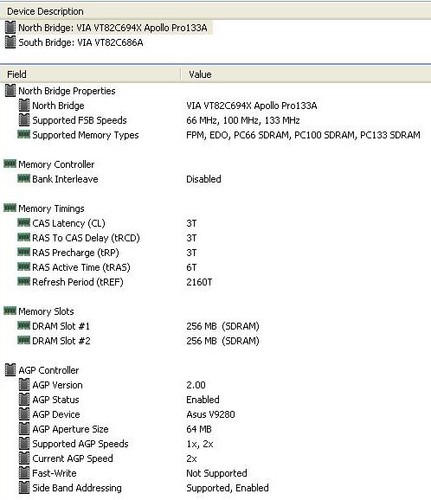Select the Disabled value for Bank Interleave
This screenshot has height=500, width=431.
tap(204, 179)
